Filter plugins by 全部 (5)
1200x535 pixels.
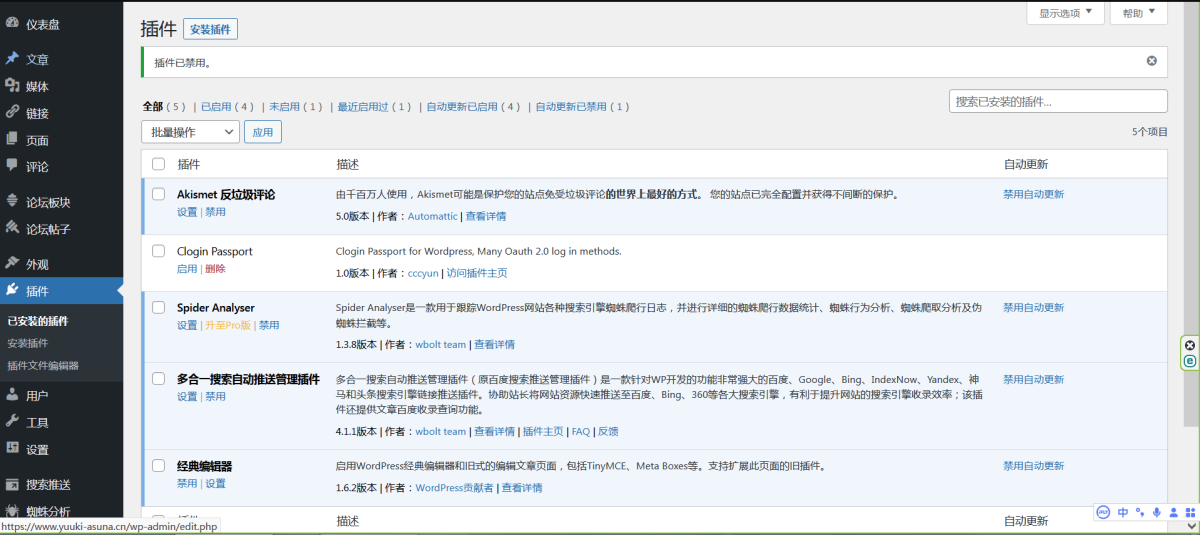tap(164, 106)
